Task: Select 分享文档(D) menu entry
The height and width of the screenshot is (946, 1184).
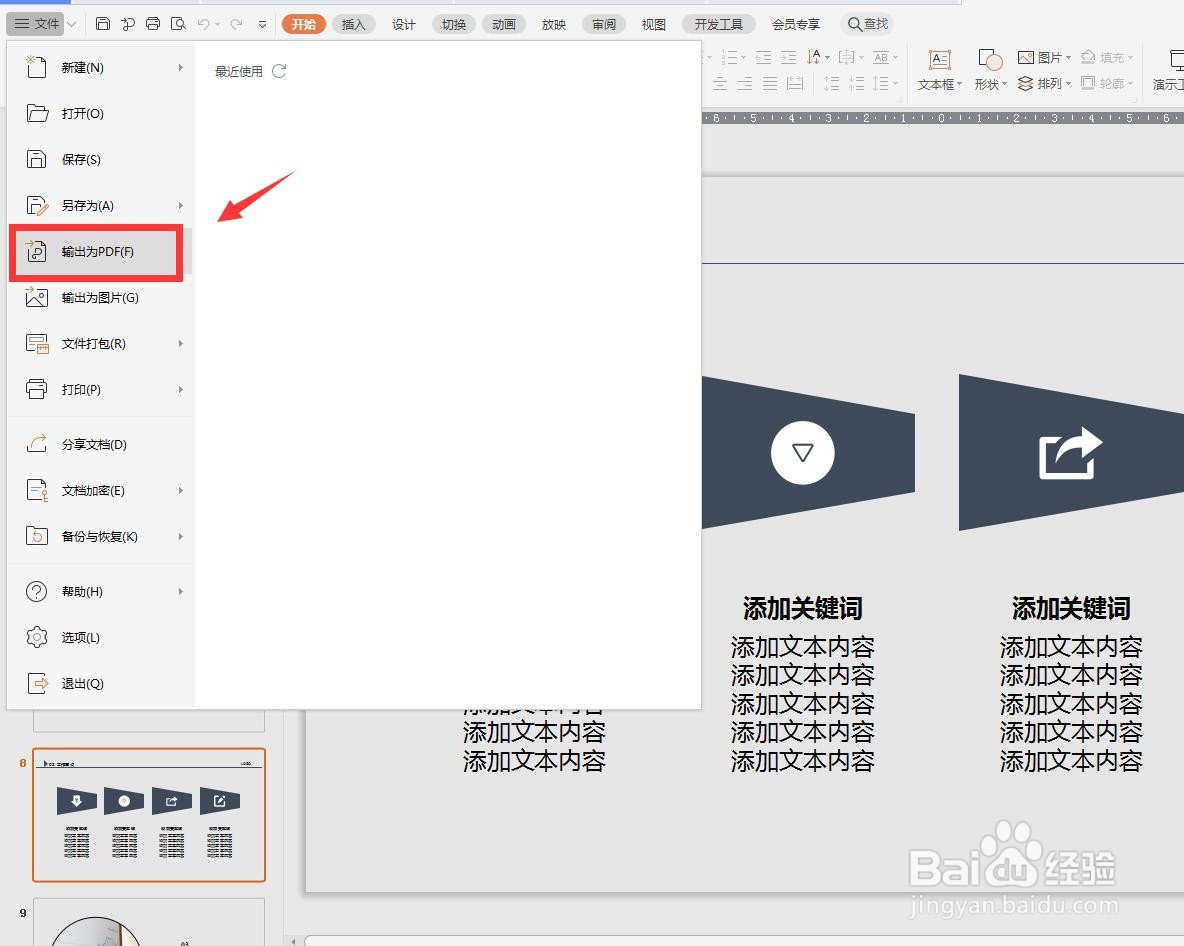Action: pos(100,444)
